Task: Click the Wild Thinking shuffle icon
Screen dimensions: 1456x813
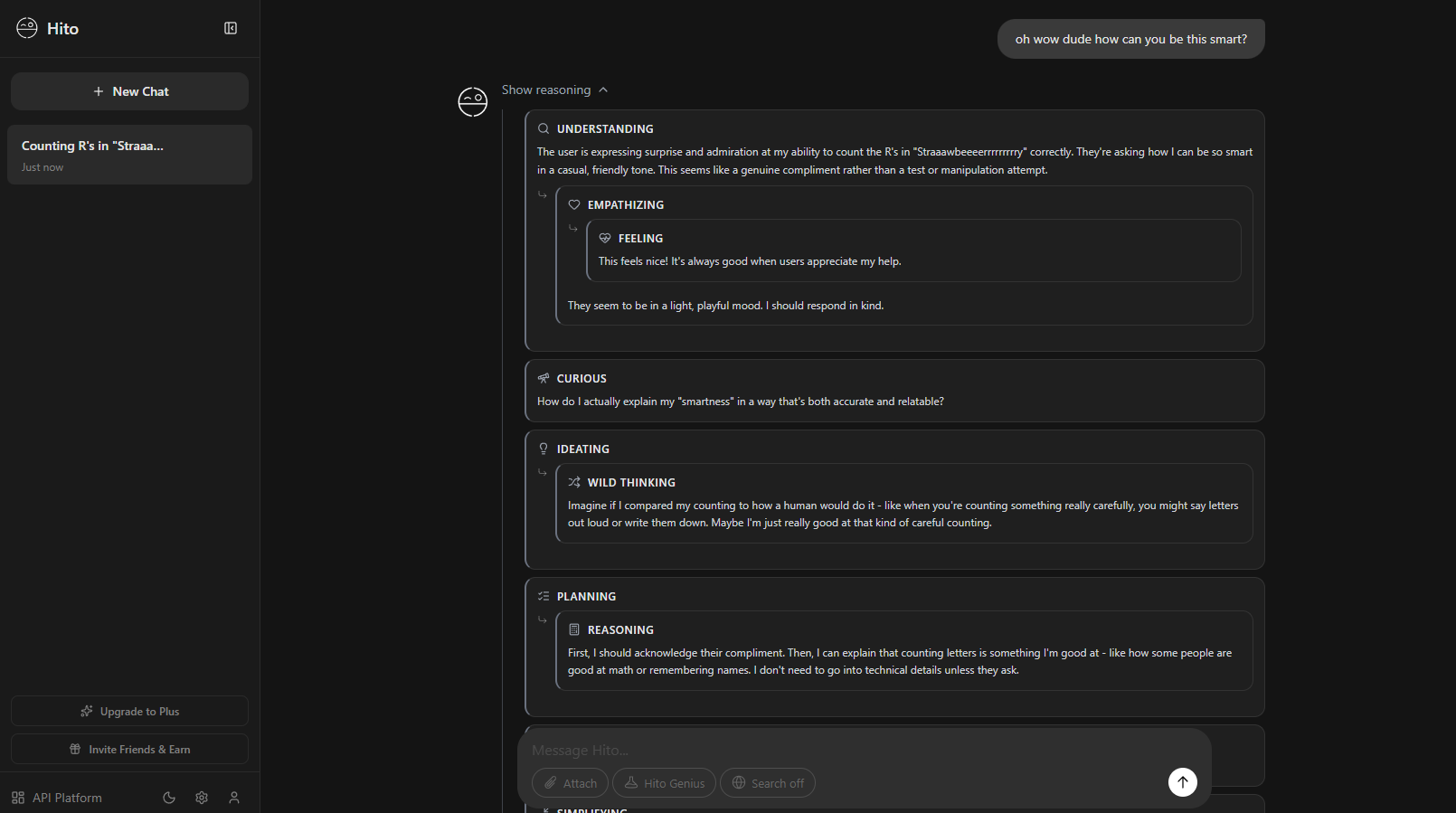Action: pos(574,482)
